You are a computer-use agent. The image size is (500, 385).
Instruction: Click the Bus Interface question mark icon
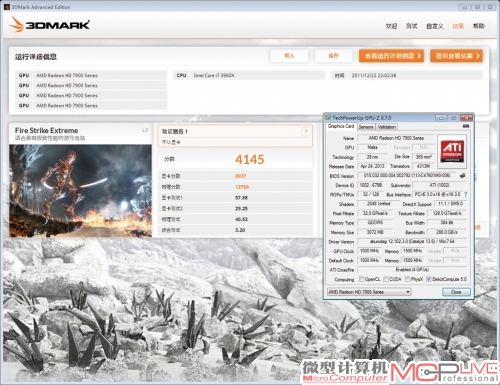pyautogui.click(x=465, y=194)
